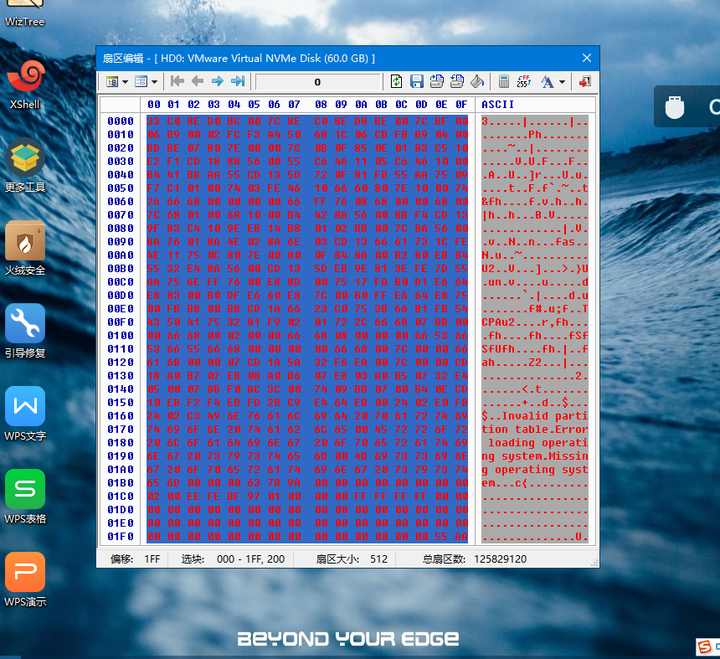
Task: Click the sector number input field
Action: [x=318, y=82]
